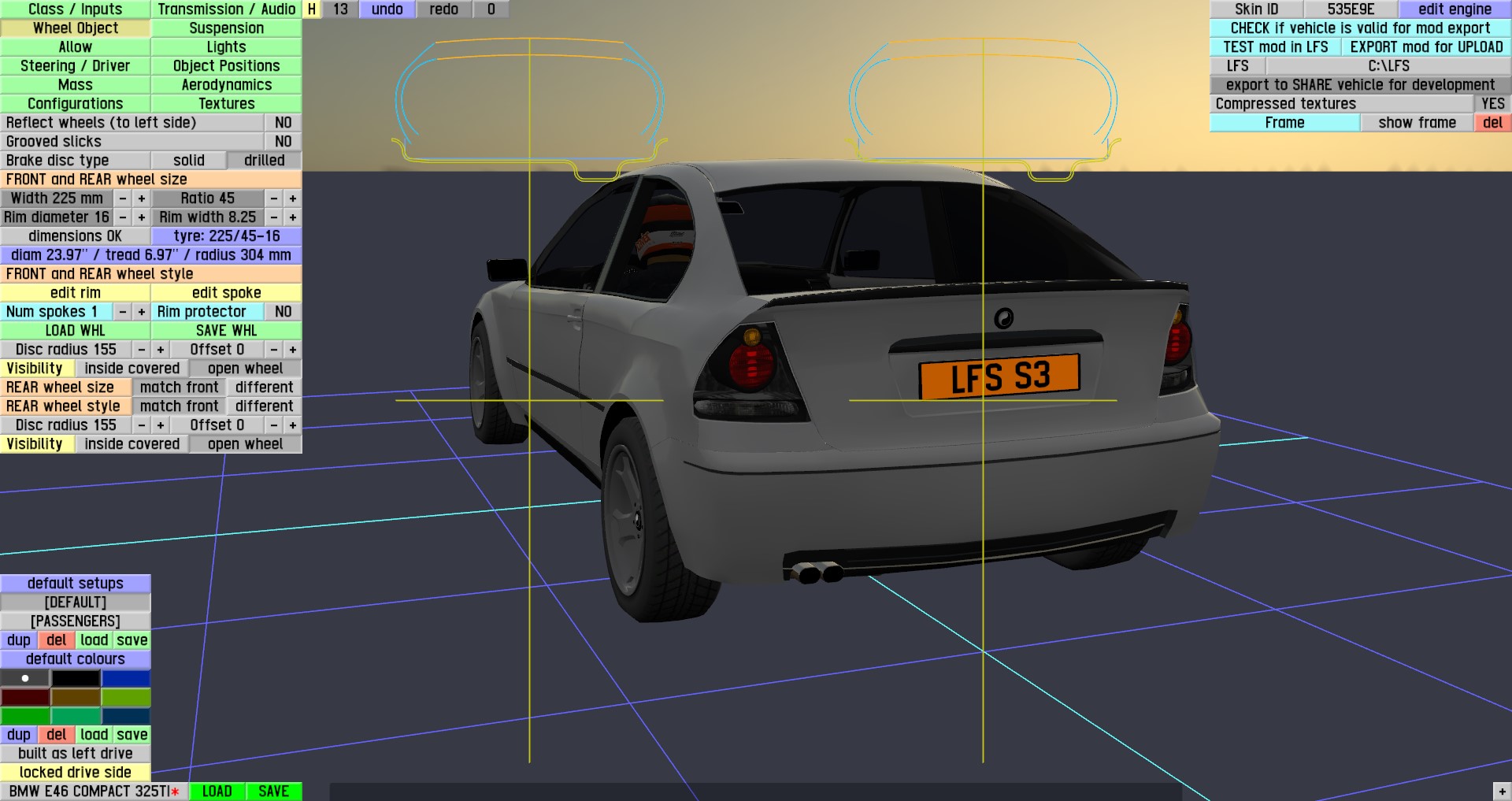This screenshot has height=801, width=1512.
Task: Decrease Rim width with minus
Action: 274,217
